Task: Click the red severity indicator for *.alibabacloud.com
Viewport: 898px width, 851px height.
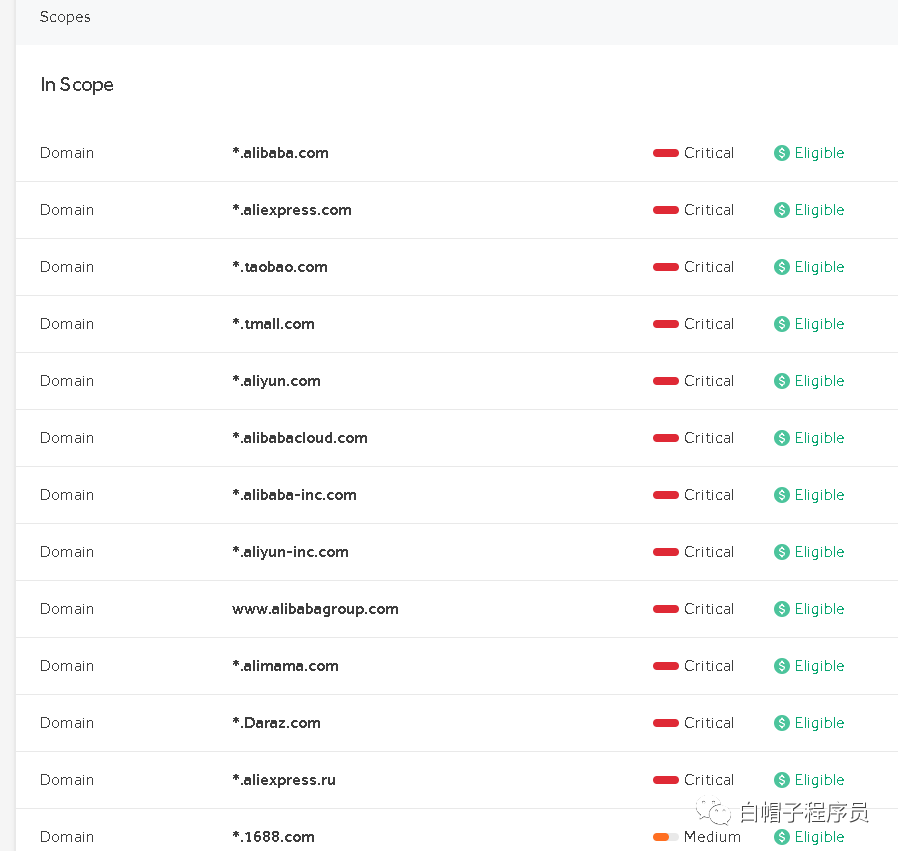Action: point(665,438)
